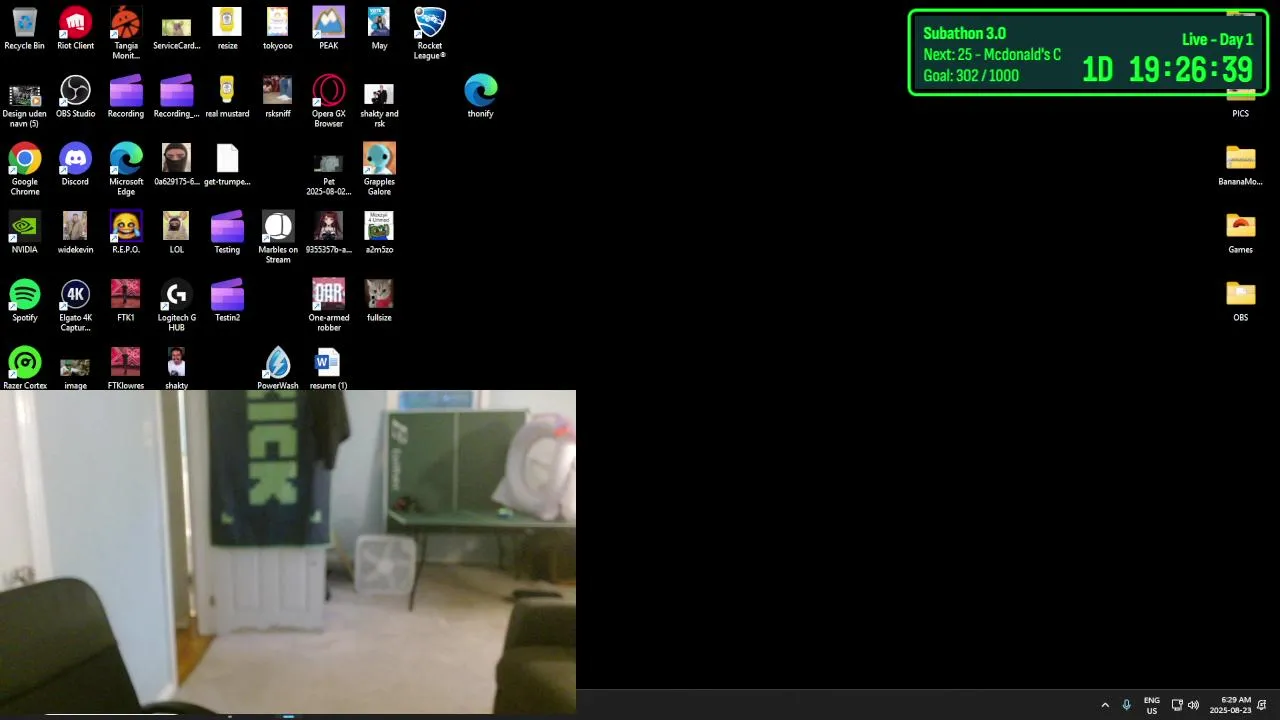Select the Testing video file
This screenshot has height=720, width=1280.
coord(227,233)
